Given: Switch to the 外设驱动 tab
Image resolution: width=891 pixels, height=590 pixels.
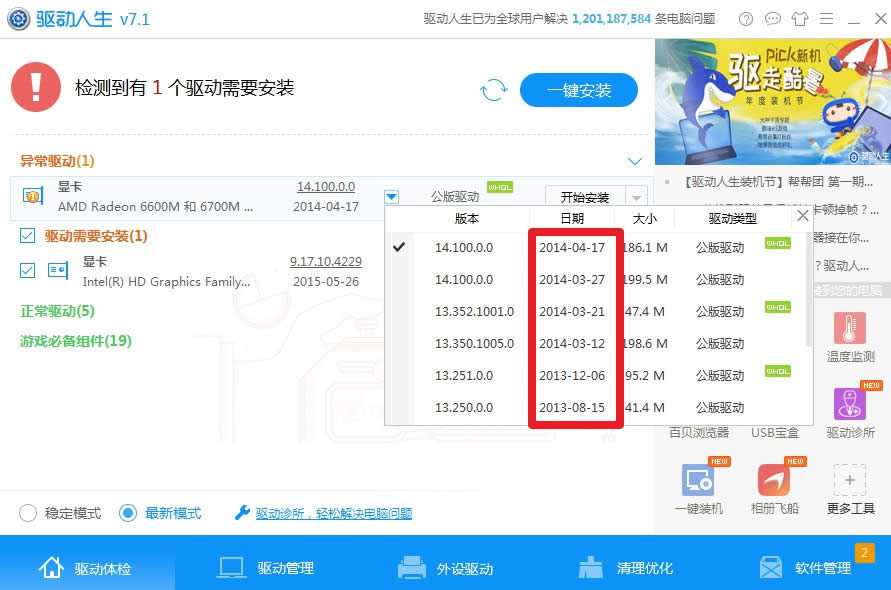Looking at the screenshot, I should pos(446,567).
